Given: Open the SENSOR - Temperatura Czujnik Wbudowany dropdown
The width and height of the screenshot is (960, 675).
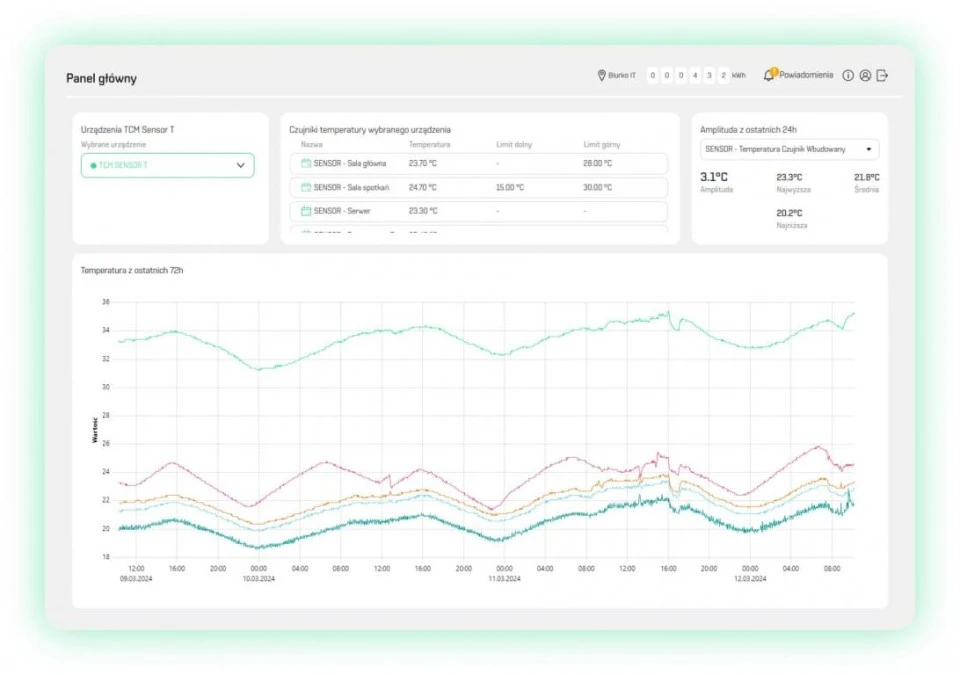Looking at the screenshot, I should tap(789, 149).
